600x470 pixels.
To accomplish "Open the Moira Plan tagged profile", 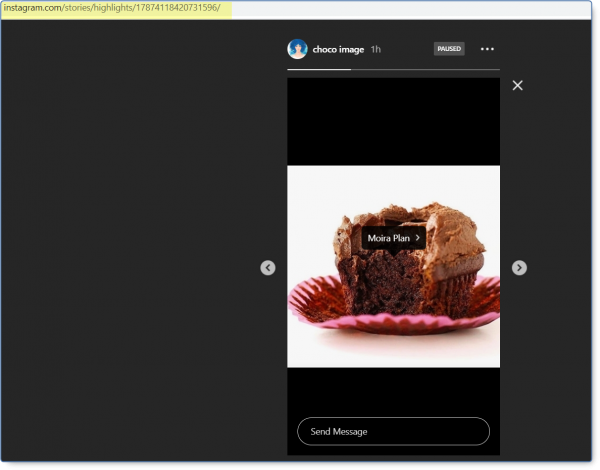I will click(x=394, y=238).
